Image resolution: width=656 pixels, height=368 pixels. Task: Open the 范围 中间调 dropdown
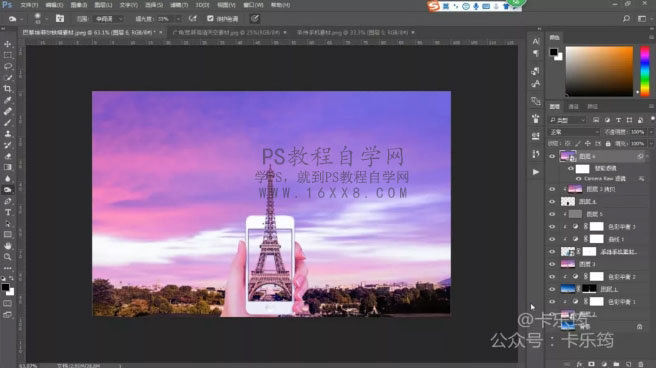click(x=108, y=19)
